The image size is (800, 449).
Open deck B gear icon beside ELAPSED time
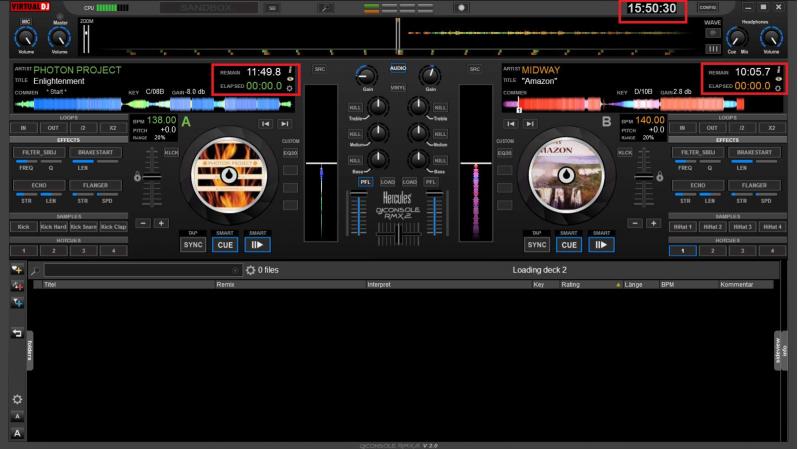click(778, 88)
